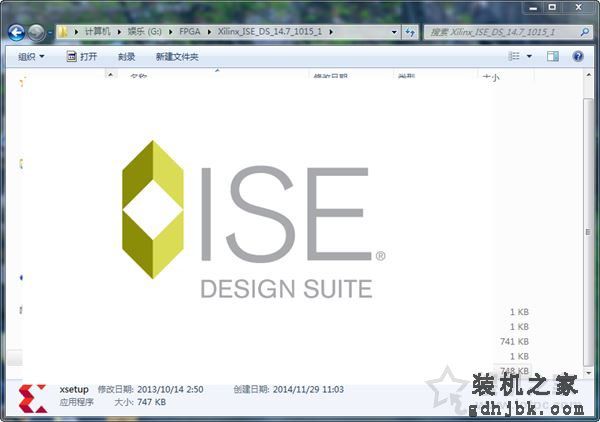Click the xsetup Xilinx icon in details pane
Viewport: 600px width, 422px height.
(x=33, y=399)
